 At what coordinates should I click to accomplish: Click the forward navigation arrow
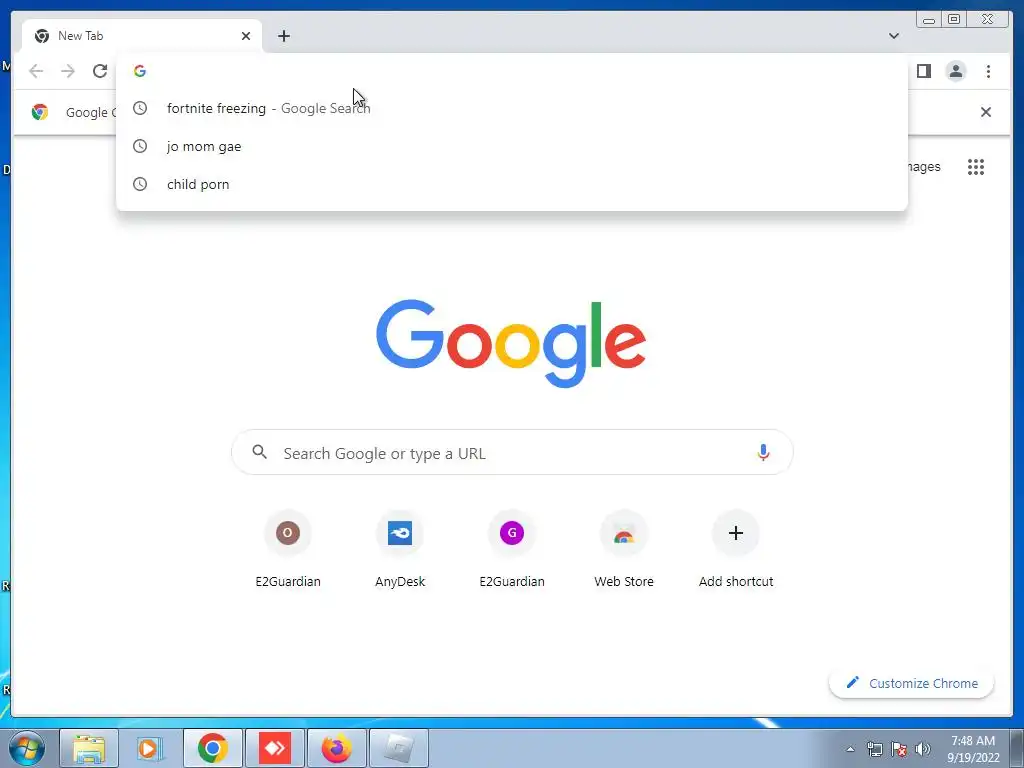[68, 71]
